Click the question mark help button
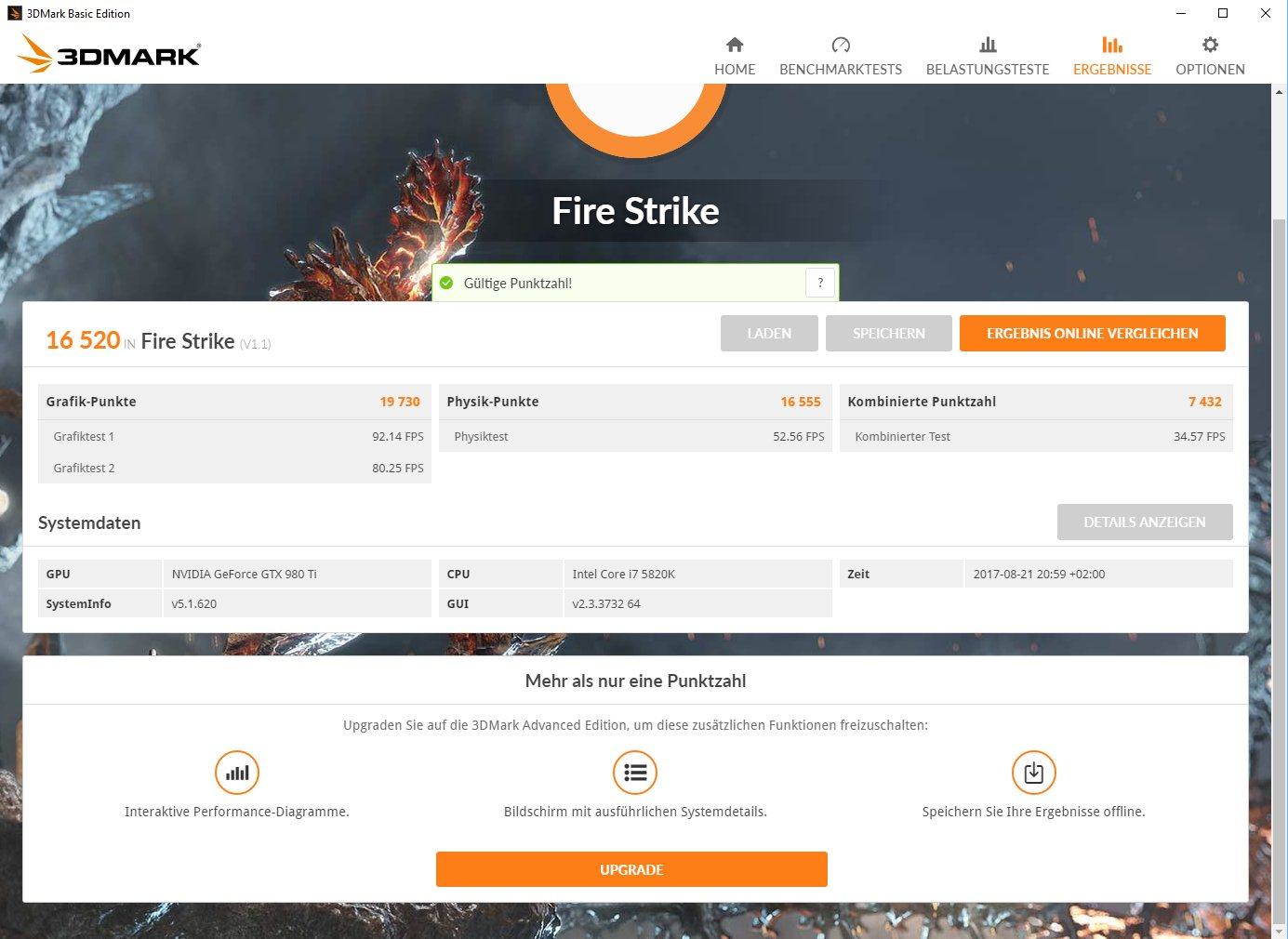 click(x=820, y=283)
